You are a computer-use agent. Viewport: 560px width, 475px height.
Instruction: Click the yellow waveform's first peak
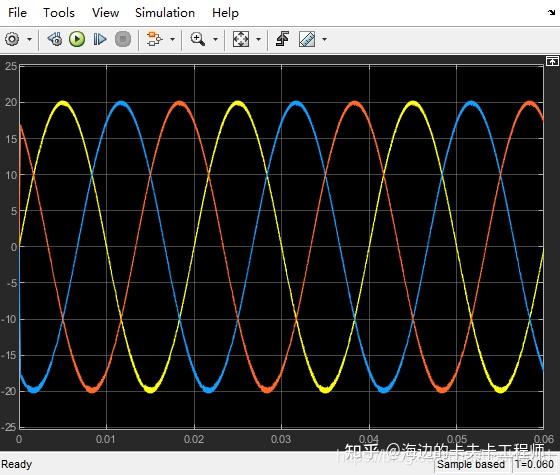tap(63, 104)
